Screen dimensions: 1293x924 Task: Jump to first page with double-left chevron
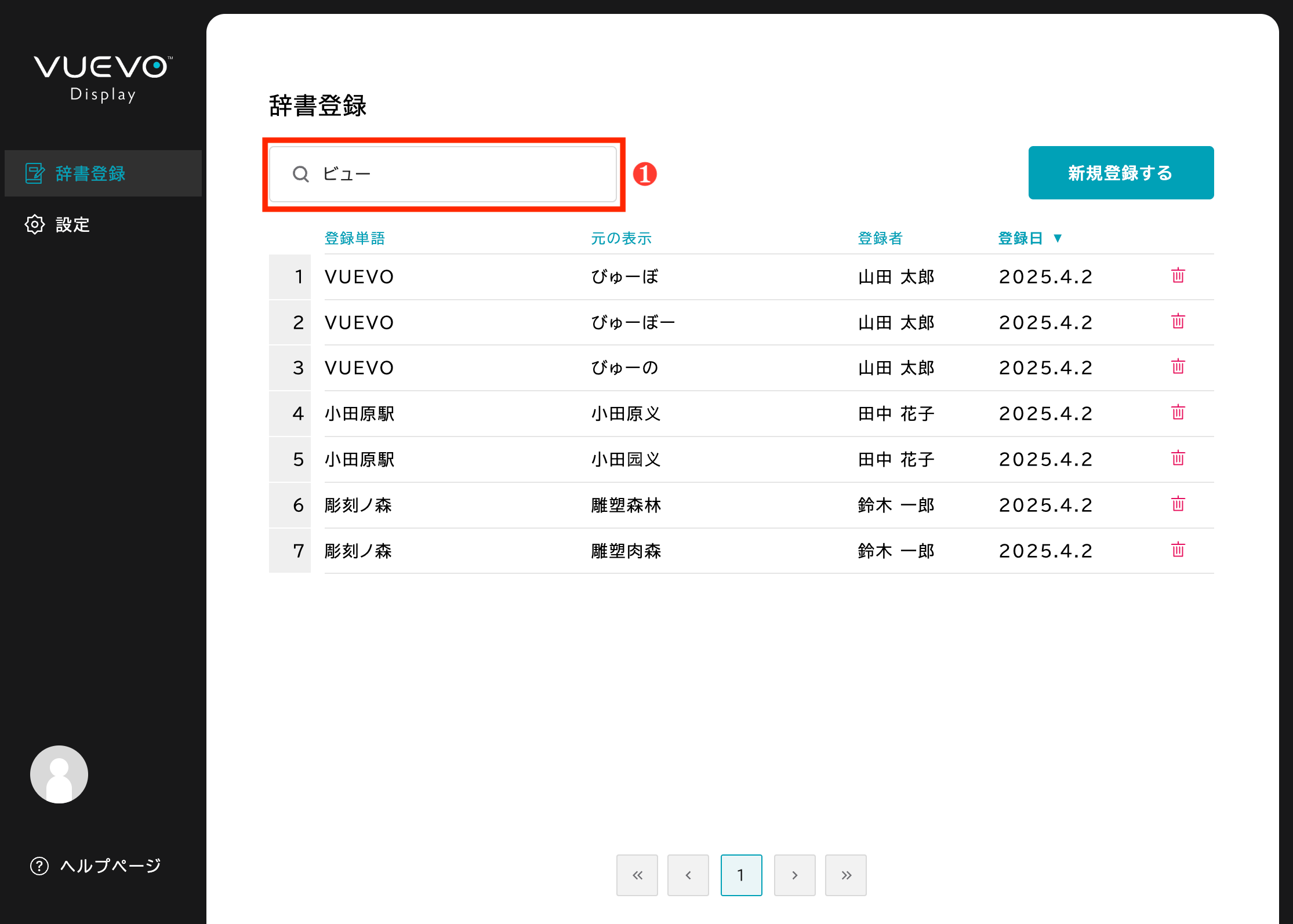[637, 875]
